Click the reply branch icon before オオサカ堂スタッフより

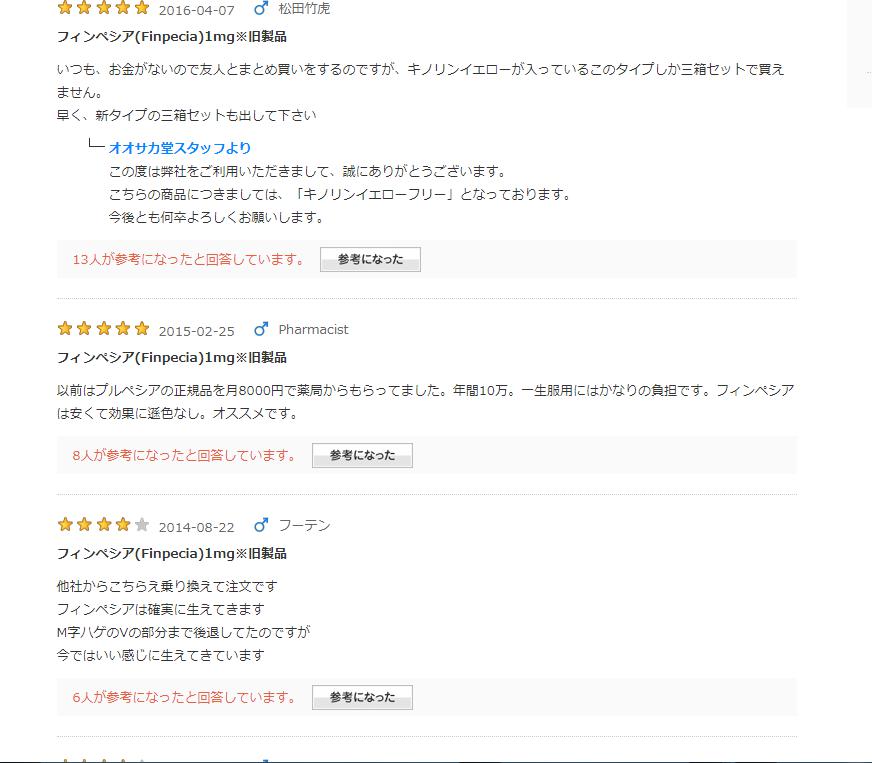coord(96,147)
